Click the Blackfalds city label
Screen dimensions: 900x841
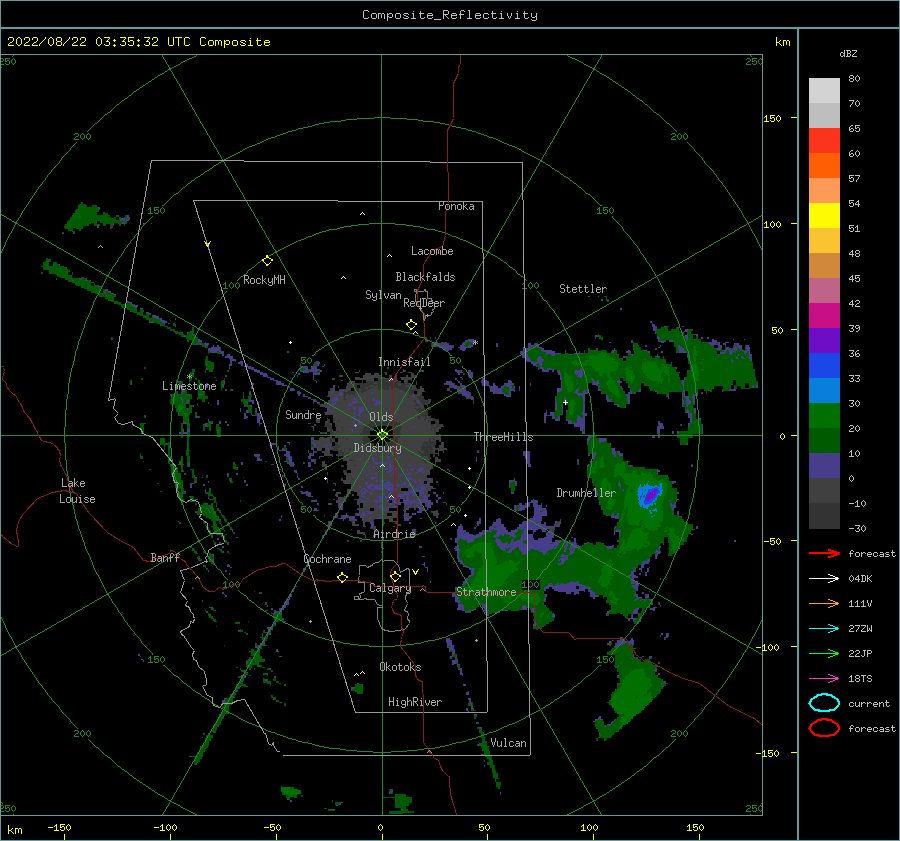[425, 277]
